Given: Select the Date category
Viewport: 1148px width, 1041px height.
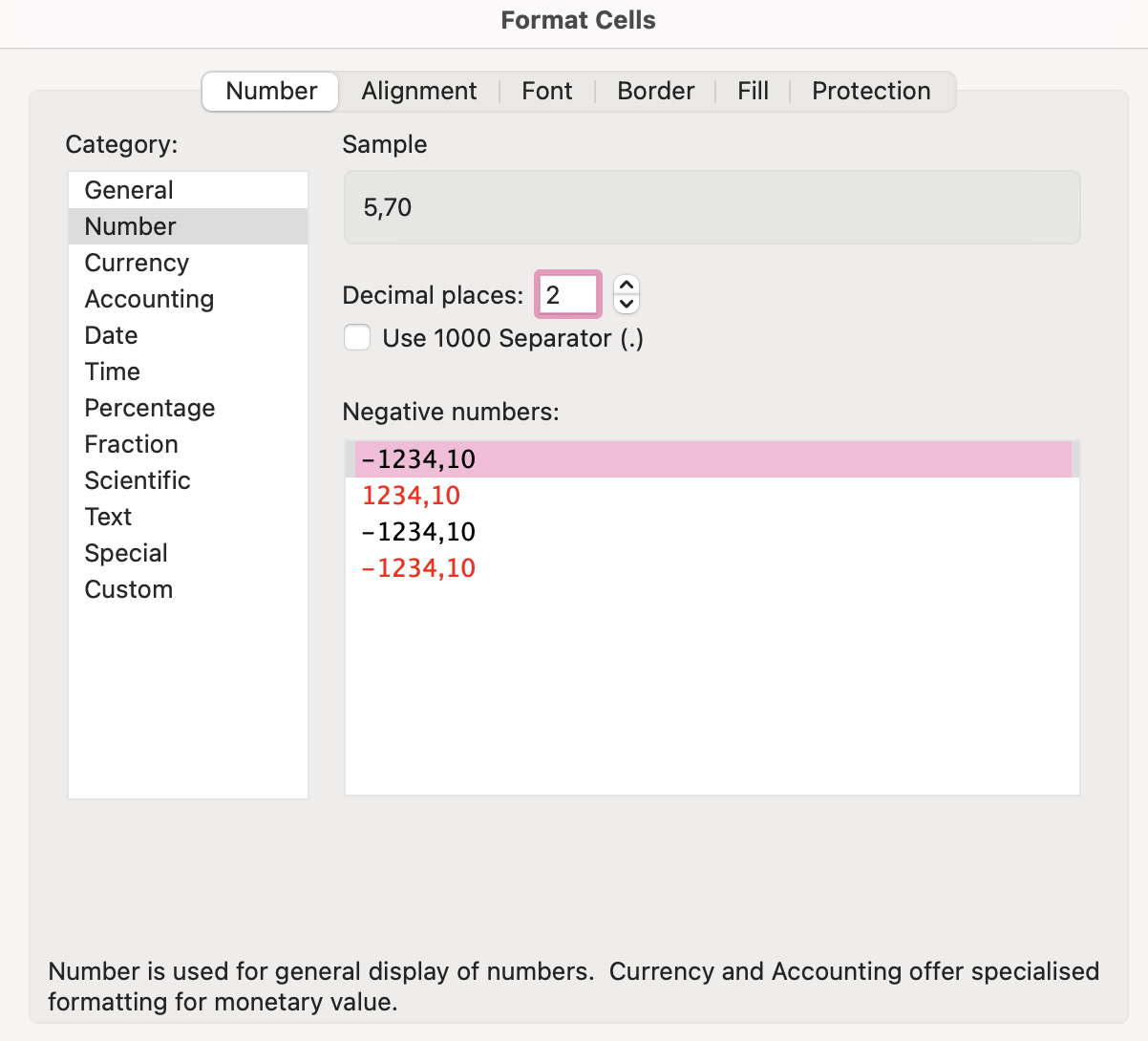Looking at the screenshot, I should 188,335.
